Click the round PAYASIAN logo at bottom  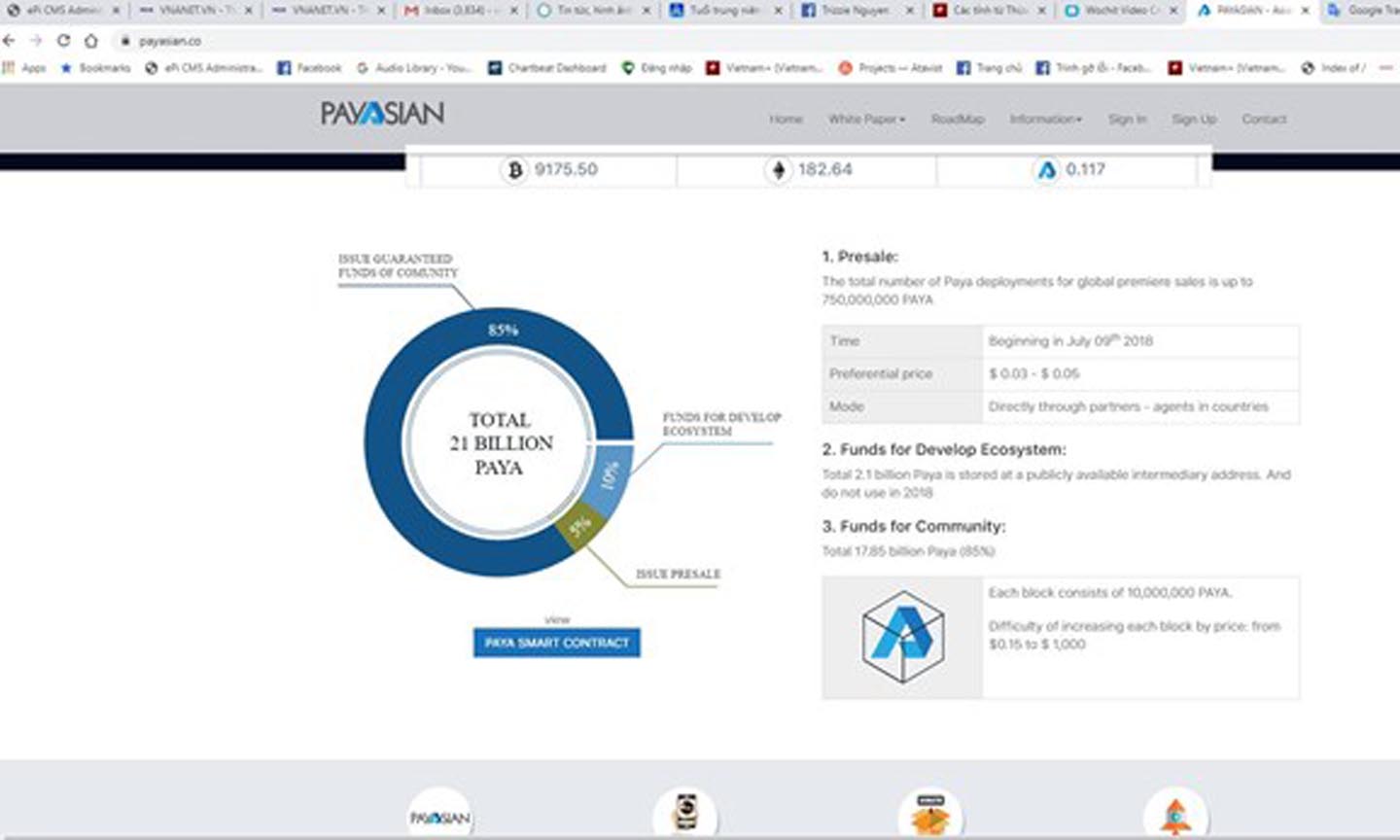(x=439, y=815)
